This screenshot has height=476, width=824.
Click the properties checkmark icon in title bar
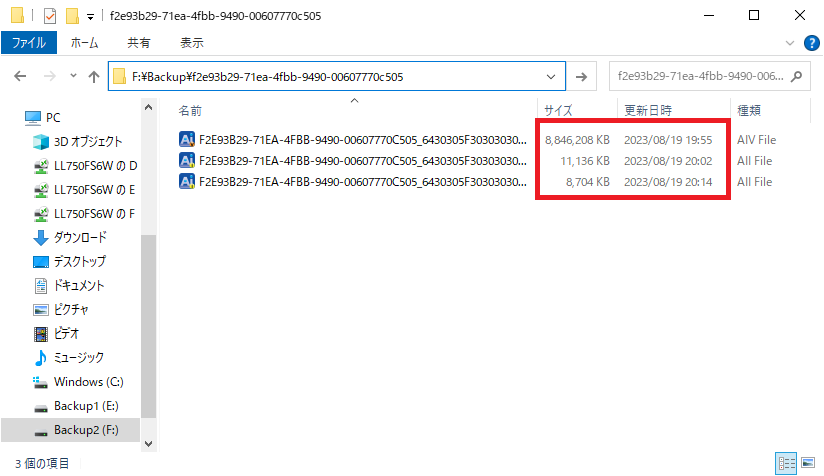50,16
